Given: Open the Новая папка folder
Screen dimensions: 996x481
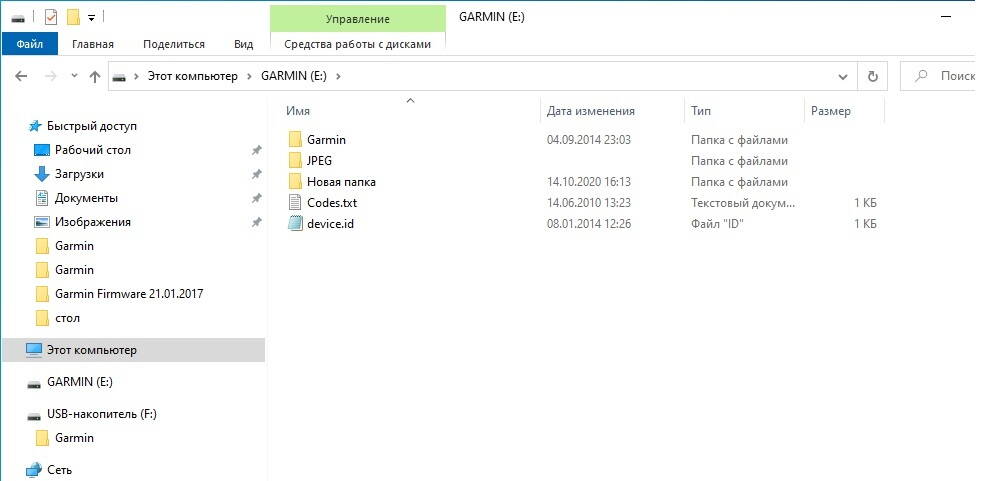Looking at the screenshot, I should (340, 182).
